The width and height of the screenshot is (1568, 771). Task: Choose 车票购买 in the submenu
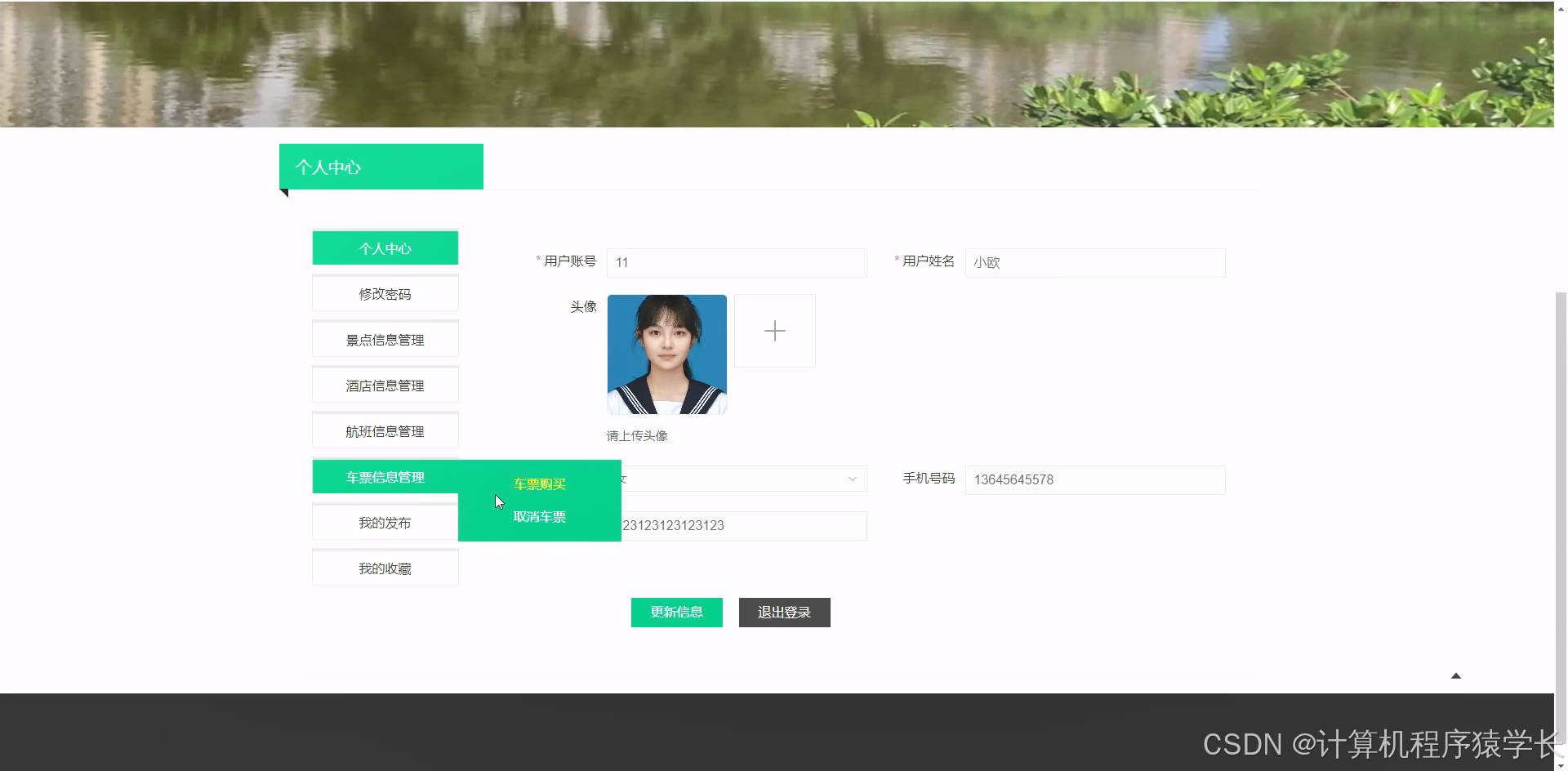point(539,484)
